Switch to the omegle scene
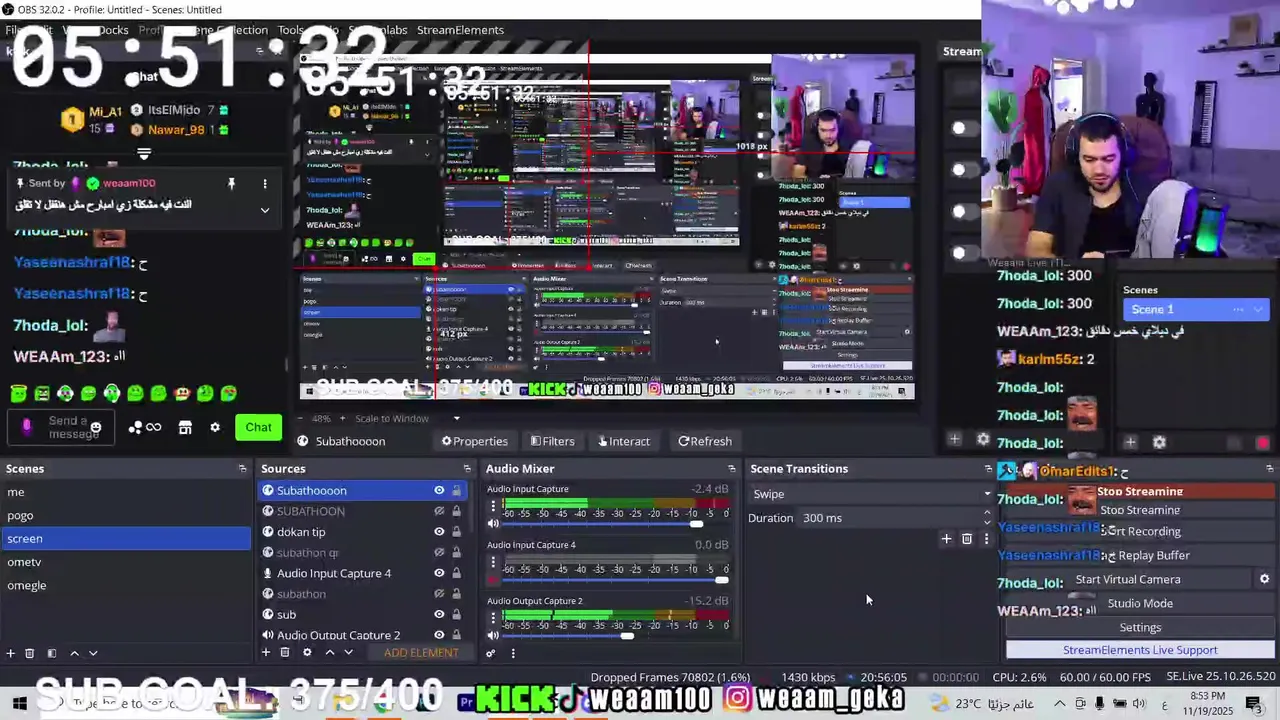 tap(125, 585)
